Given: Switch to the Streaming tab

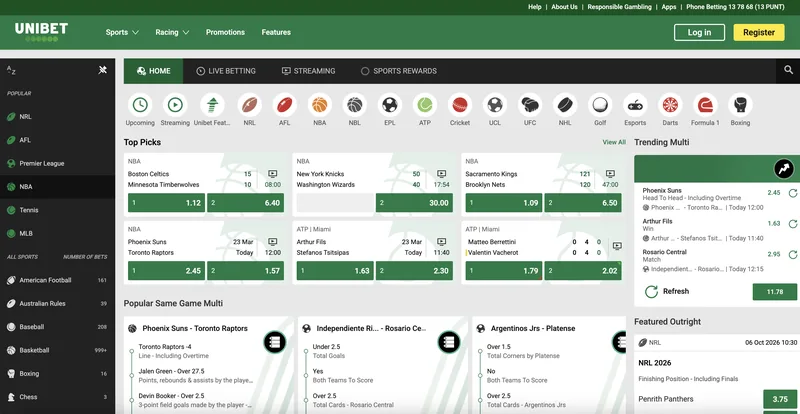Looking at the screenshot, I should point(309,71).
